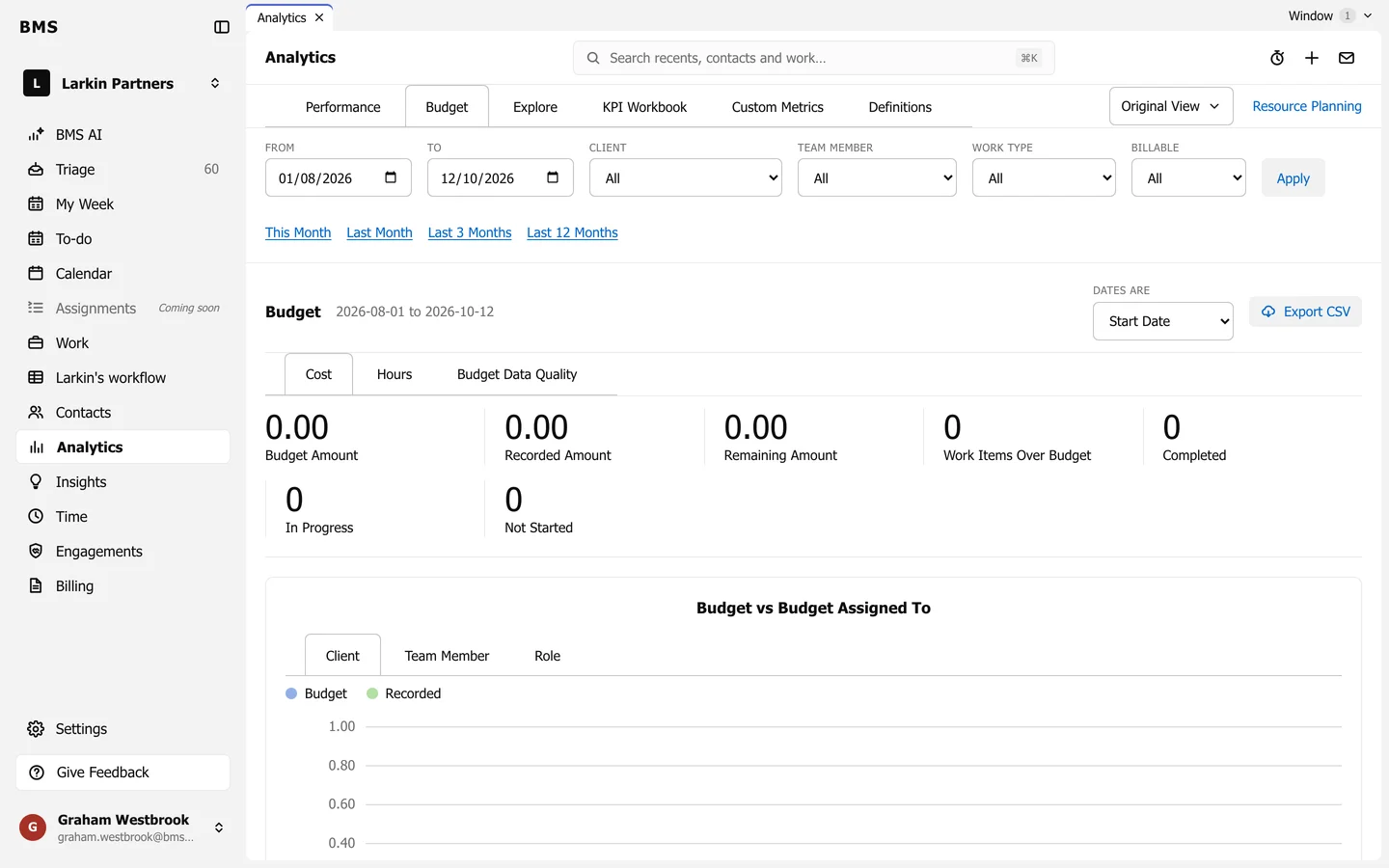Export the budget as CSV
This screenshot has width=1389, height=868.
(x=1305, y=312)
